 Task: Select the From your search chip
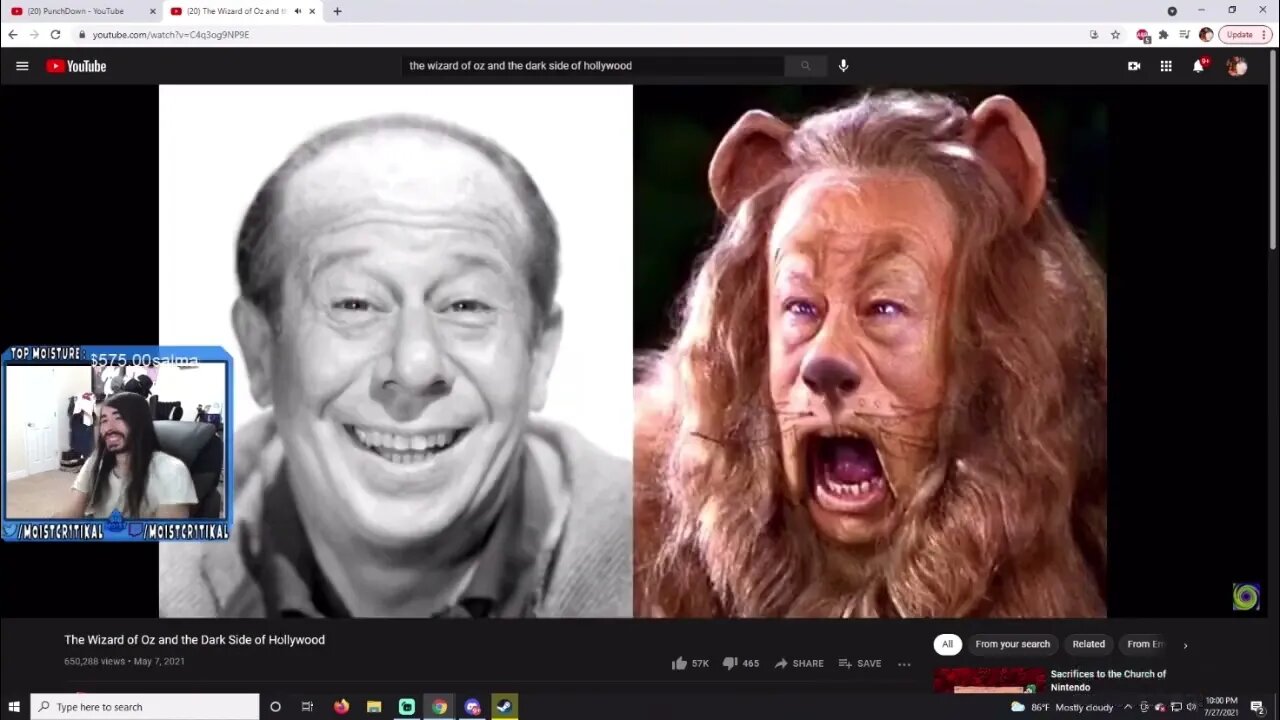point(1012,644)
